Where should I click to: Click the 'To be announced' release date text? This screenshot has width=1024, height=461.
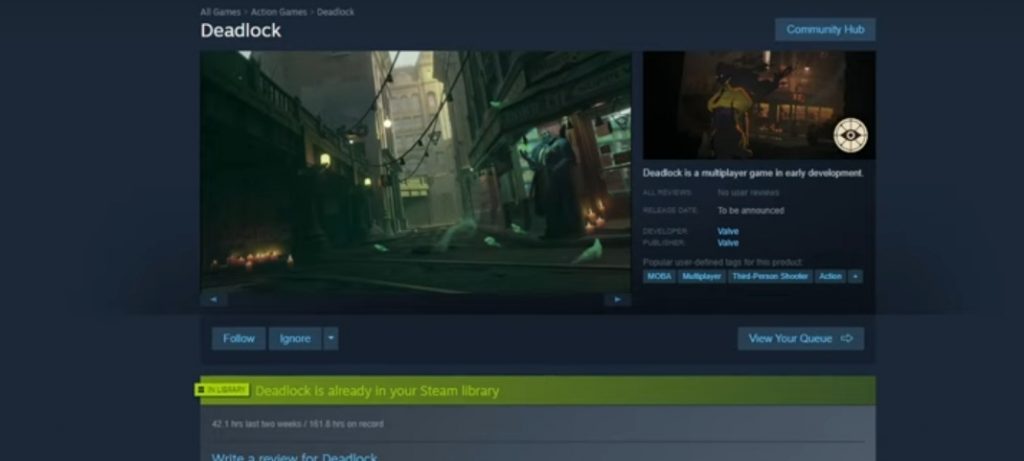click(x=750, y=211)
